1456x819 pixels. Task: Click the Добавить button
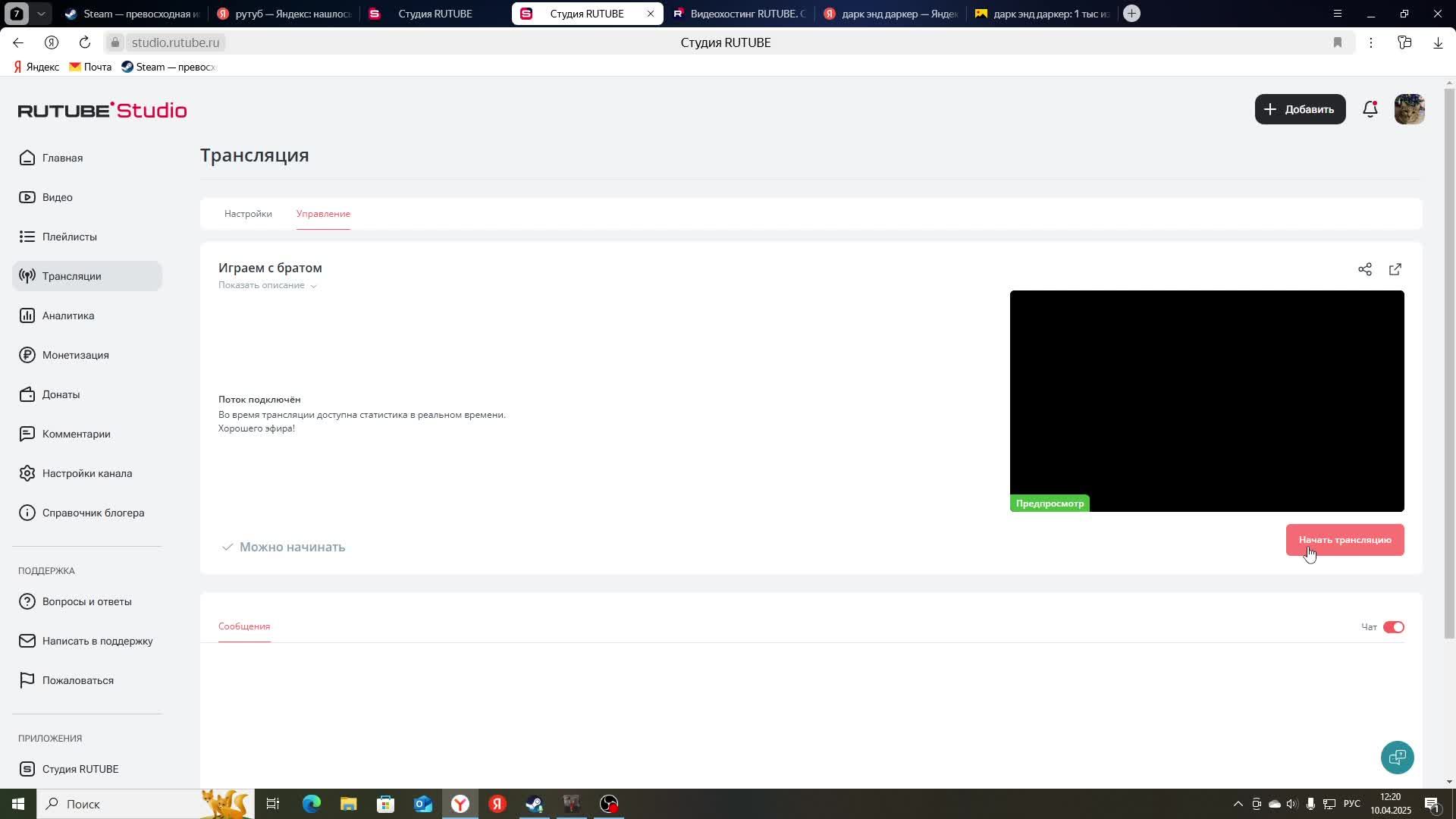coord(1300,109)
